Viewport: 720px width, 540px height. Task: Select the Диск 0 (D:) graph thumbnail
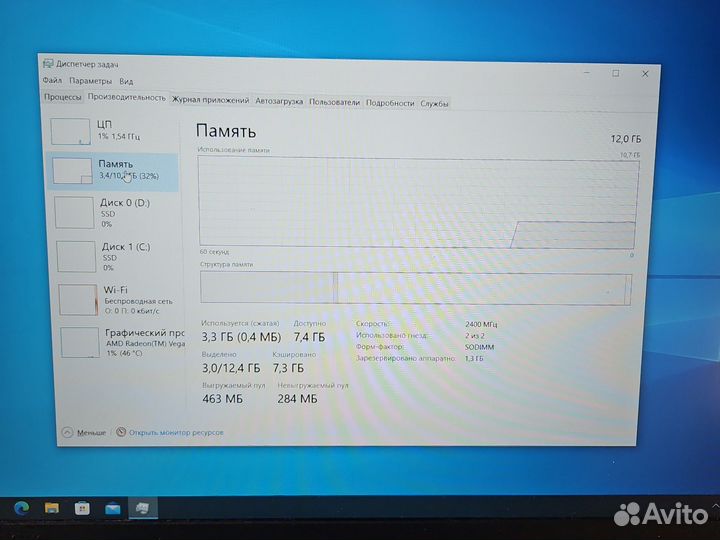[x=74, y=213]
